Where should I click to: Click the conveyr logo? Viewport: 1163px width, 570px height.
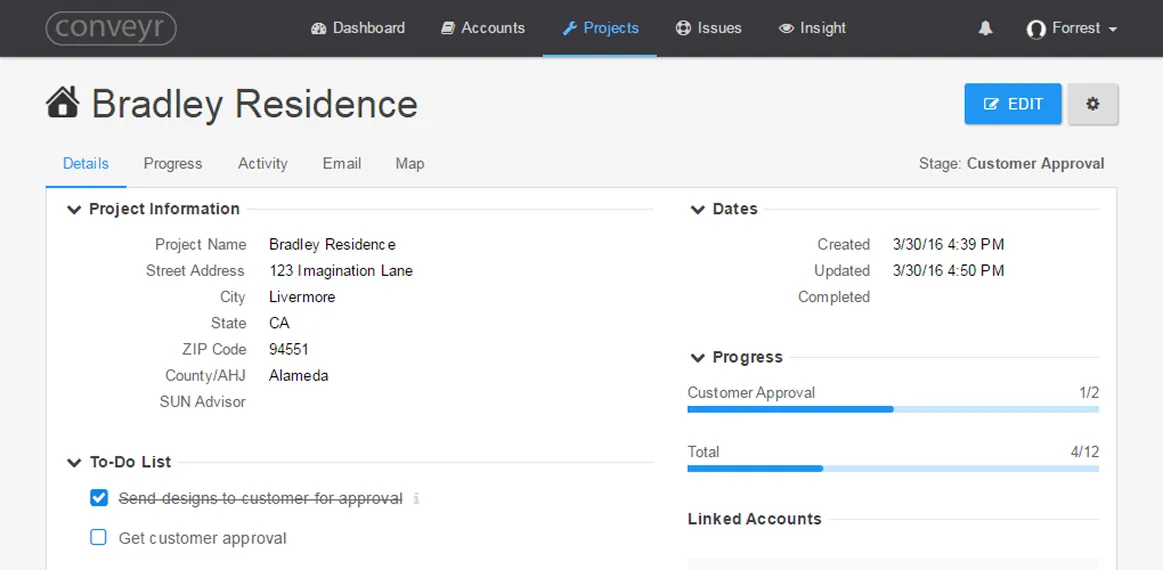[x=111, y=28]
